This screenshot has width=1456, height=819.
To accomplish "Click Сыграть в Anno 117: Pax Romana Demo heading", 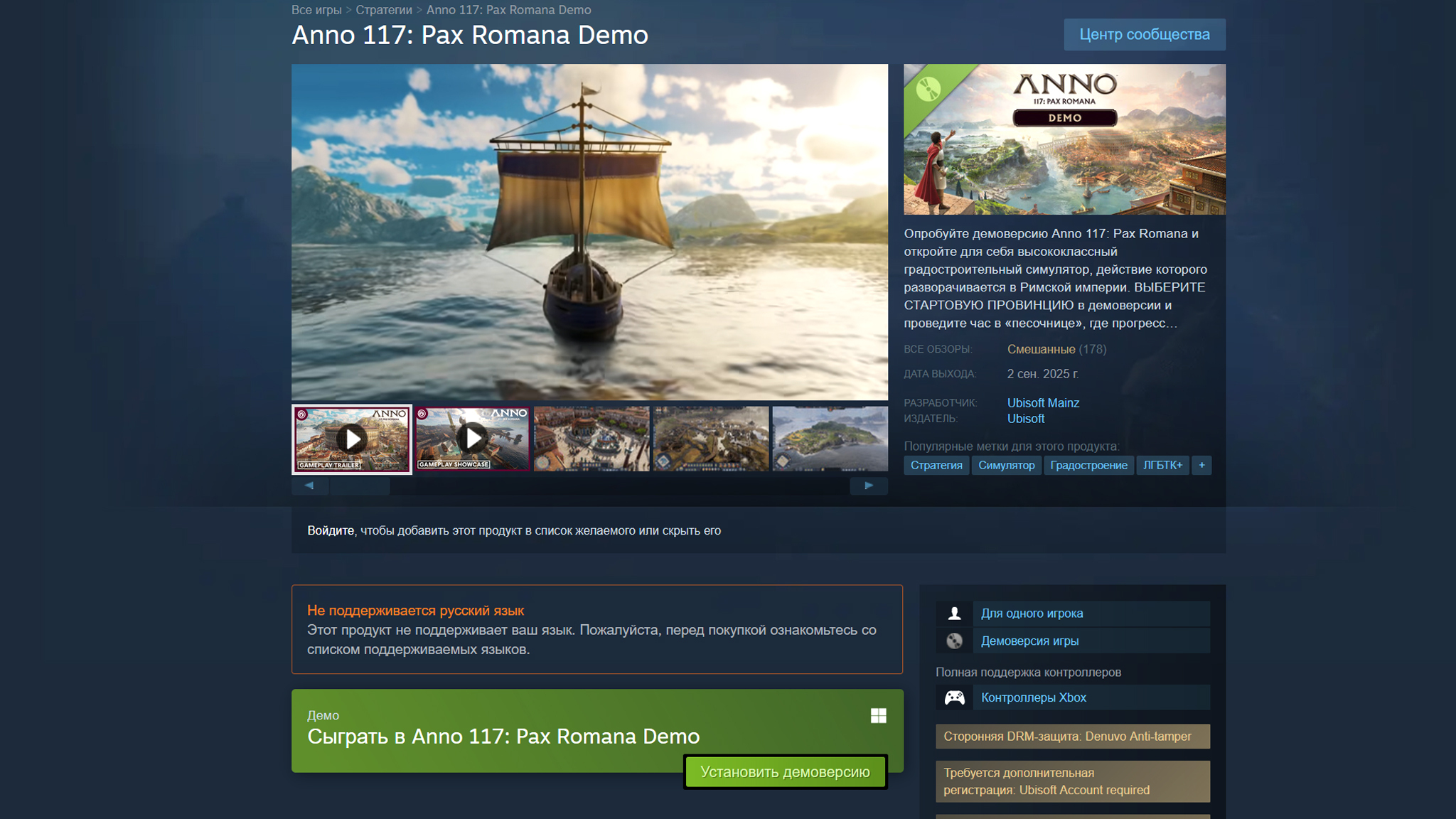I will point(503,736).
